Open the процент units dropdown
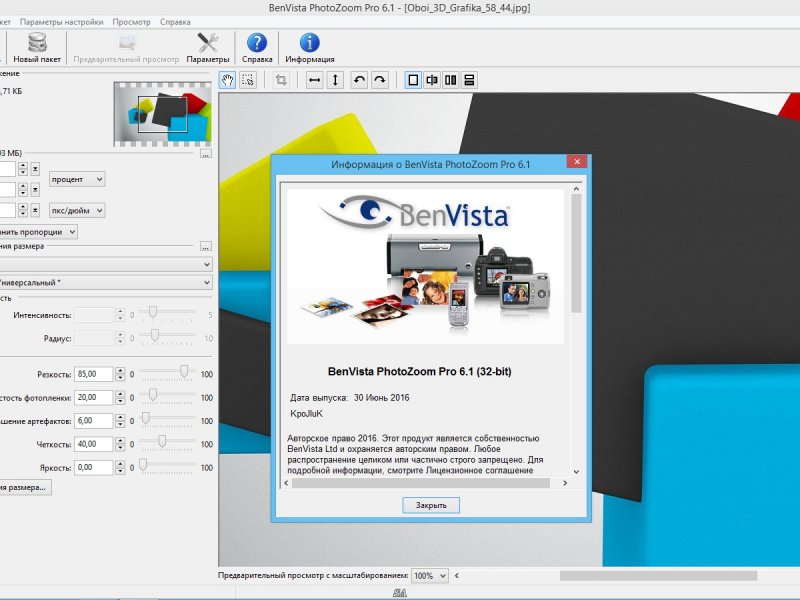This screenshot has height=600, width=800. (77, 179)
